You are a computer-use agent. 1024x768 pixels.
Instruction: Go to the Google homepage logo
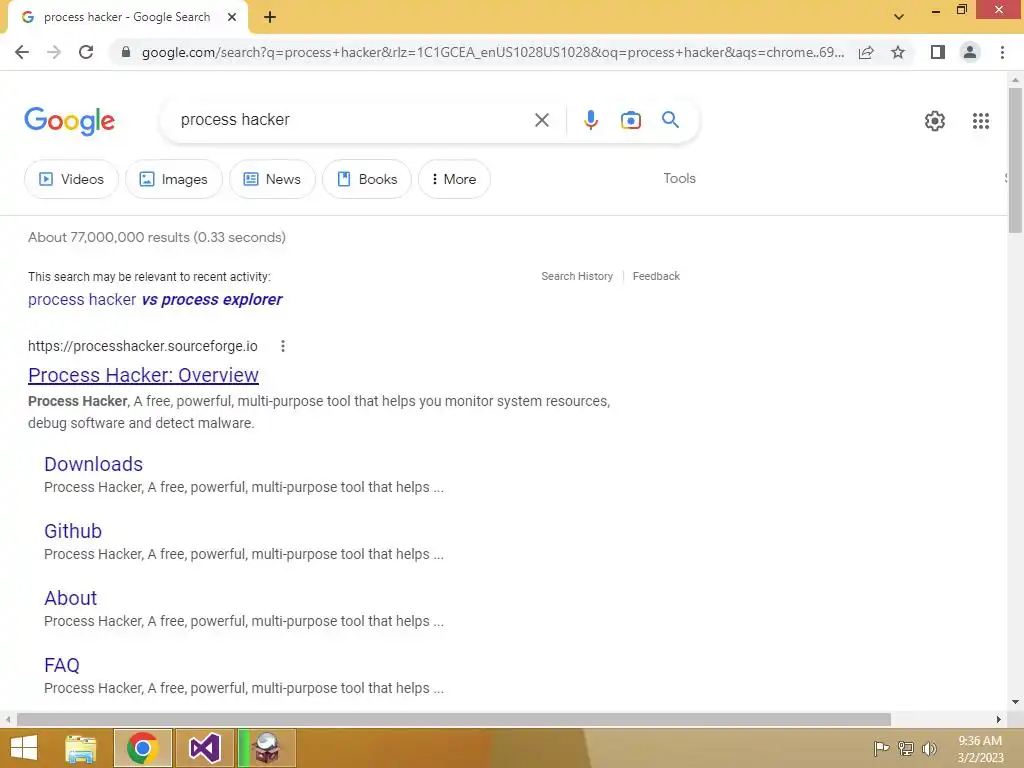click(x=69, y=121)
